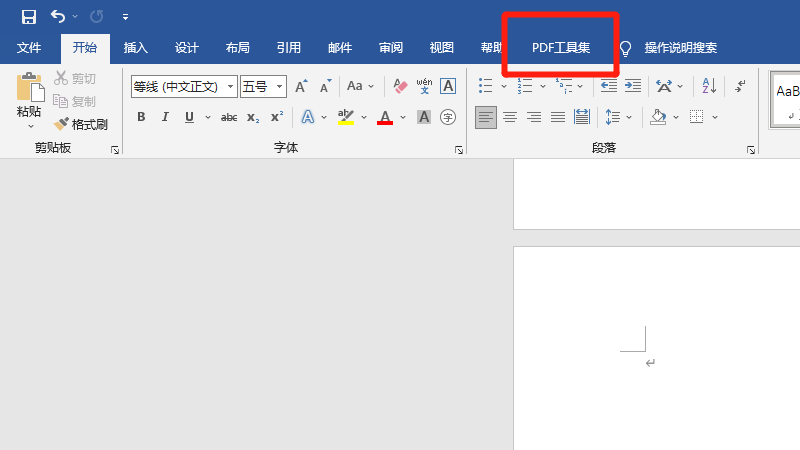Toggle bold formatting

pyautogui.click(x=141, y=117)
